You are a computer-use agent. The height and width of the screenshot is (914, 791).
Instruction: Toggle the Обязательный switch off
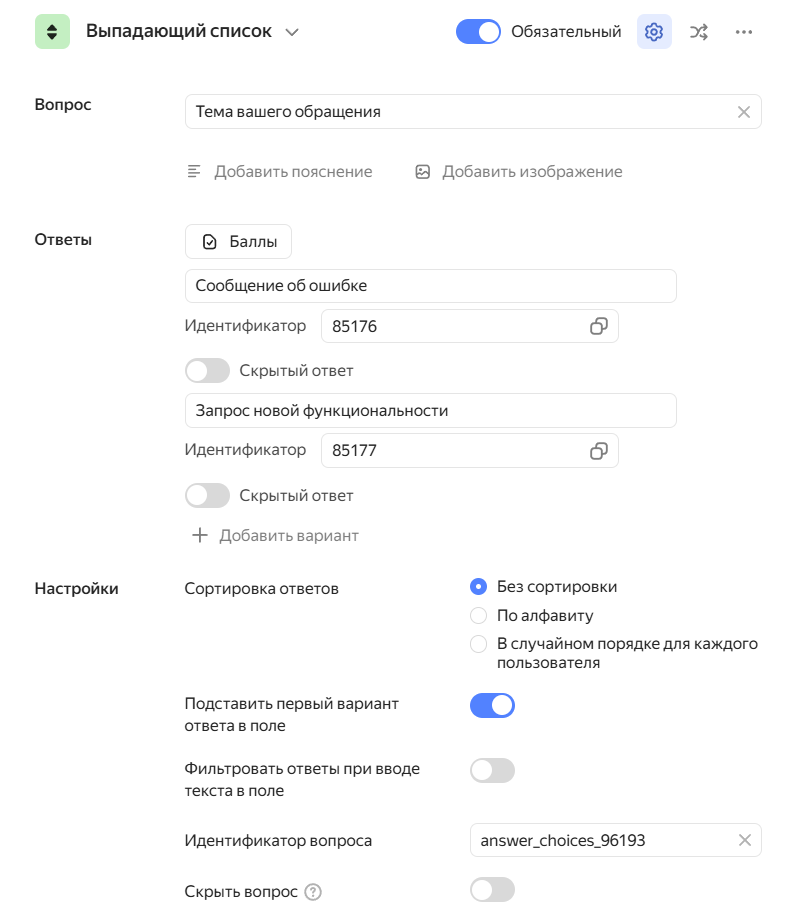pyautogui.click(x=478, y=32)
